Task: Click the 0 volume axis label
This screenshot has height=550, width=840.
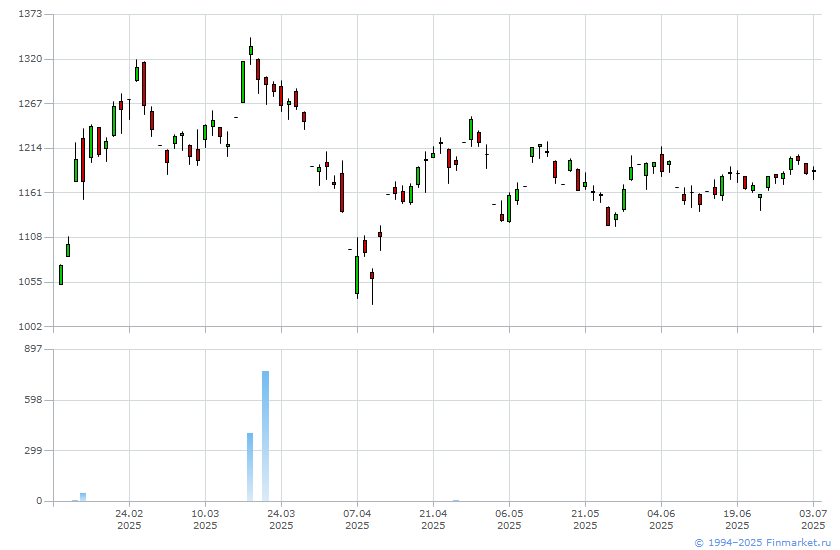Action: (x=39, y=501)
